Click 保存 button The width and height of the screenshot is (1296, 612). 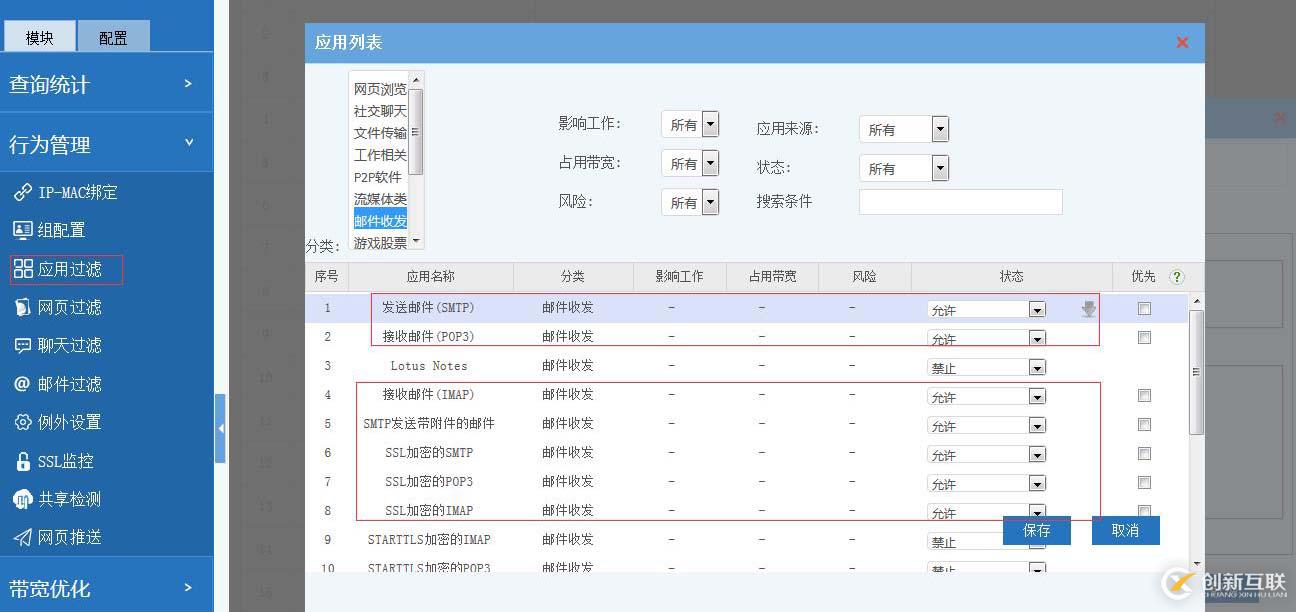1037,530
